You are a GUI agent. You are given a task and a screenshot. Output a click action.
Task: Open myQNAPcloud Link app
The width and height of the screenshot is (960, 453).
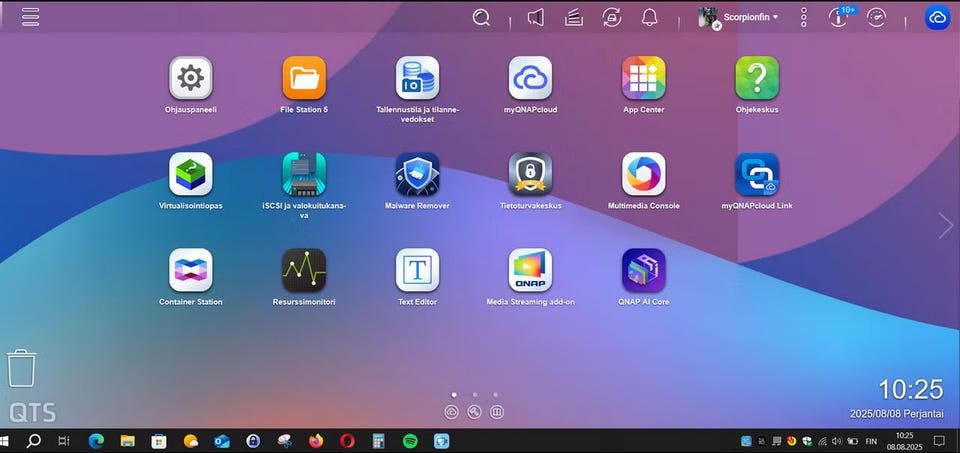[757, 174]
